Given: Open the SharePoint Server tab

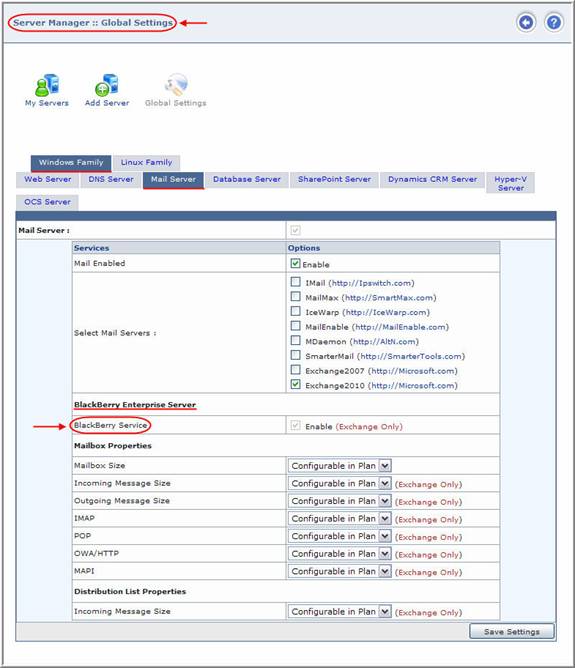Looking at the screenshot, I should click(x=334, y=179).
